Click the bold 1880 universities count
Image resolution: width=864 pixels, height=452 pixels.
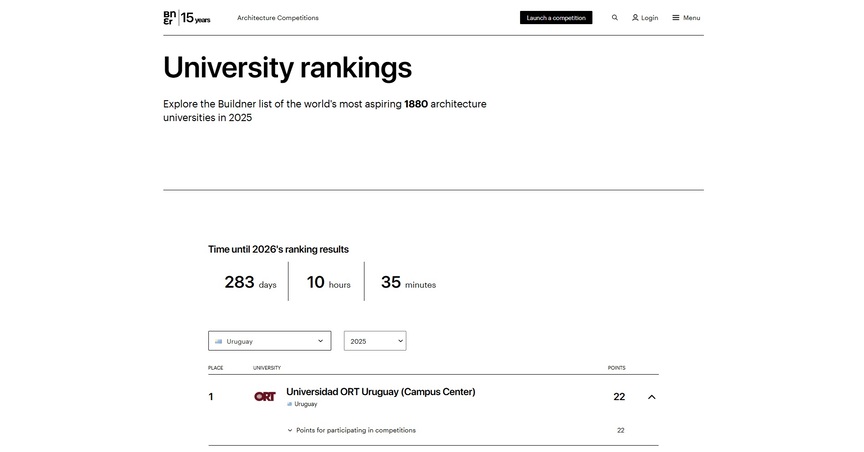pos(416,104)
